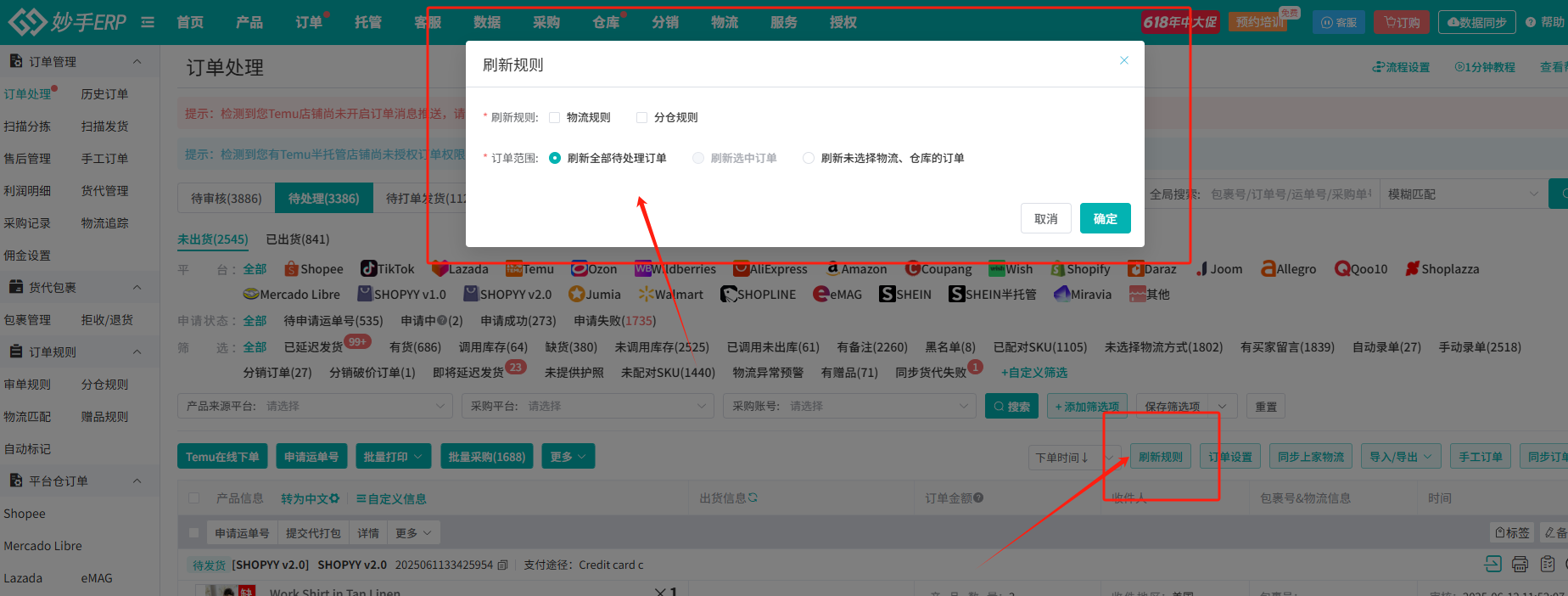Collapse the 订单规则 sidebar section
The width and height of the screenshot is (1568, 596).
[137, 352]
